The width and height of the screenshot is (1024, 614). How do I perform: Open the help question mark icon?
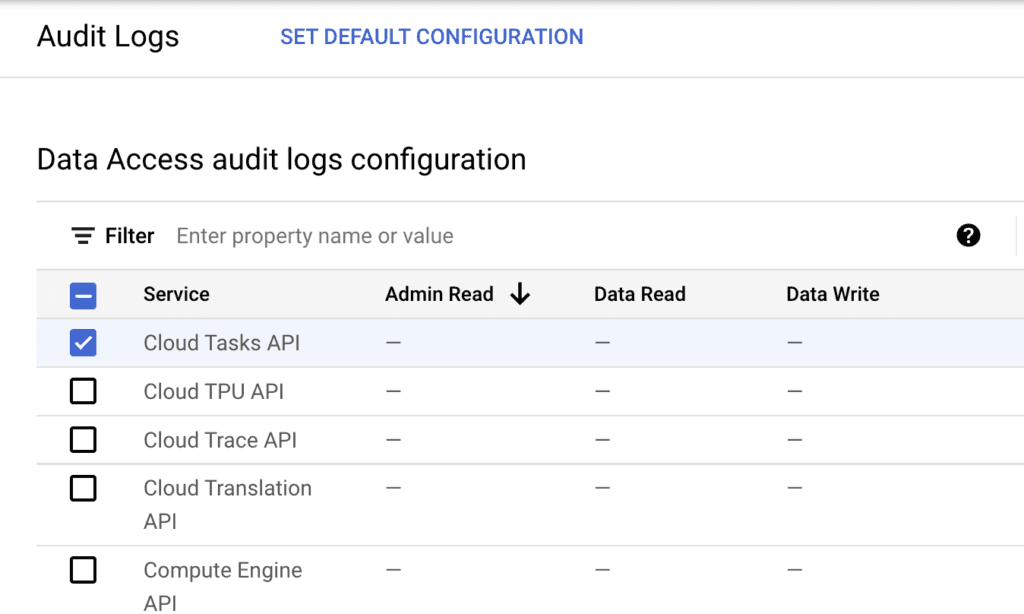[x=968, y=236]
